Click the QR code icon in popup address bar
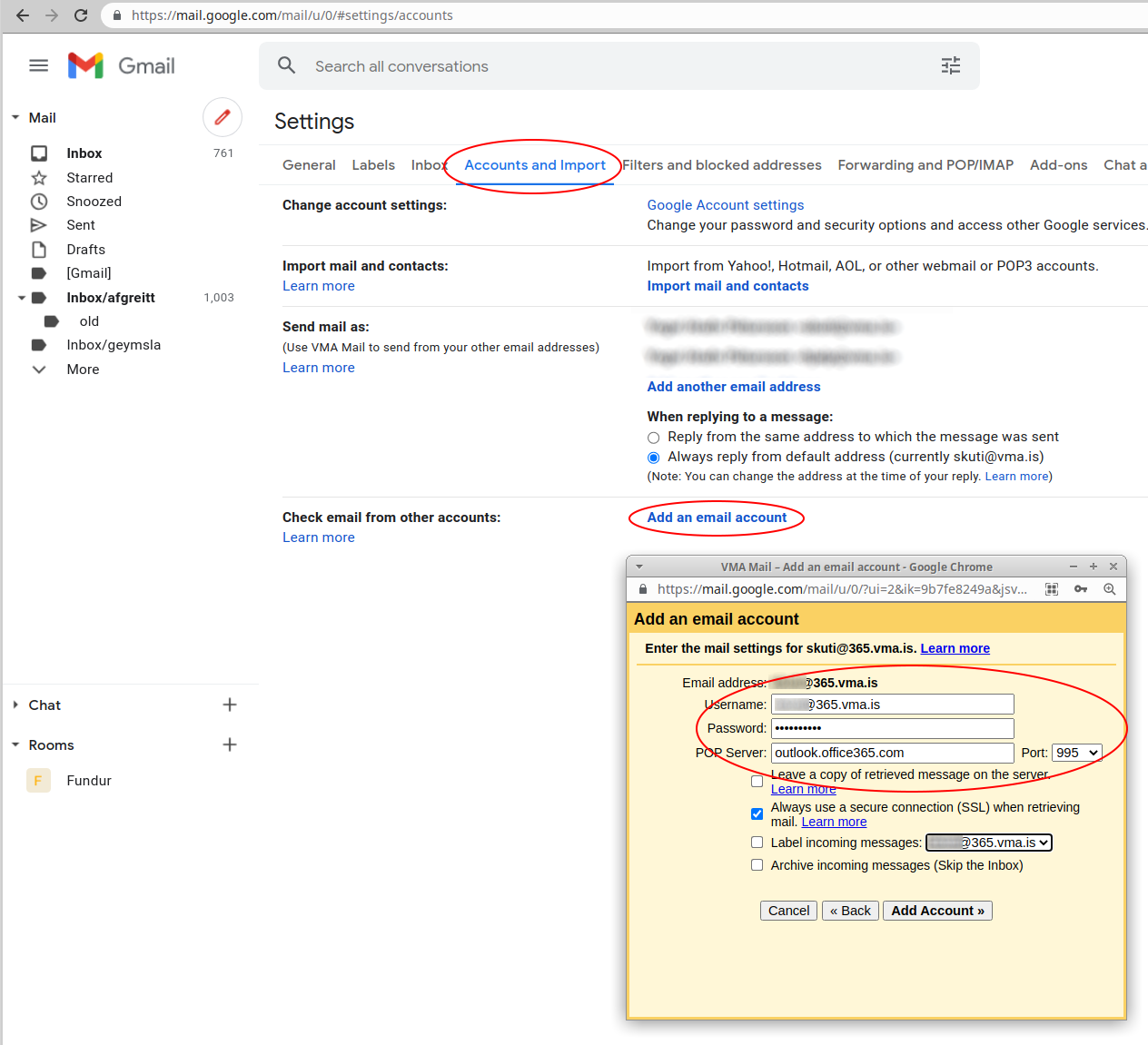The height and width of the screenshot is (1045, 1148). (x=1052, y=589)
